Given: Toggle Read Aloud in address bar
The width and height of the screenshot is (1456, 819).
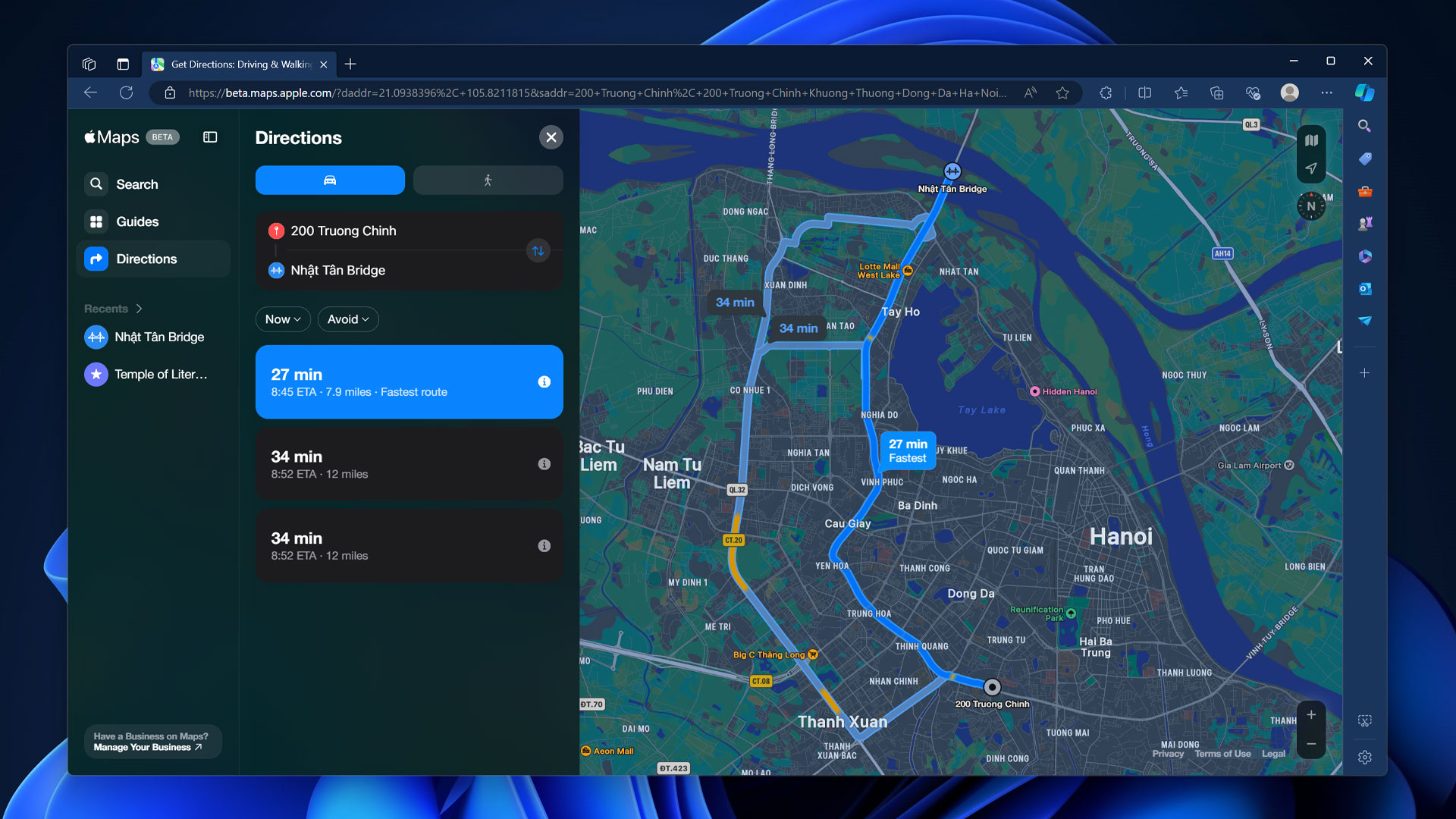Looking at the screenshot, I should click(x=1030, y=93).
